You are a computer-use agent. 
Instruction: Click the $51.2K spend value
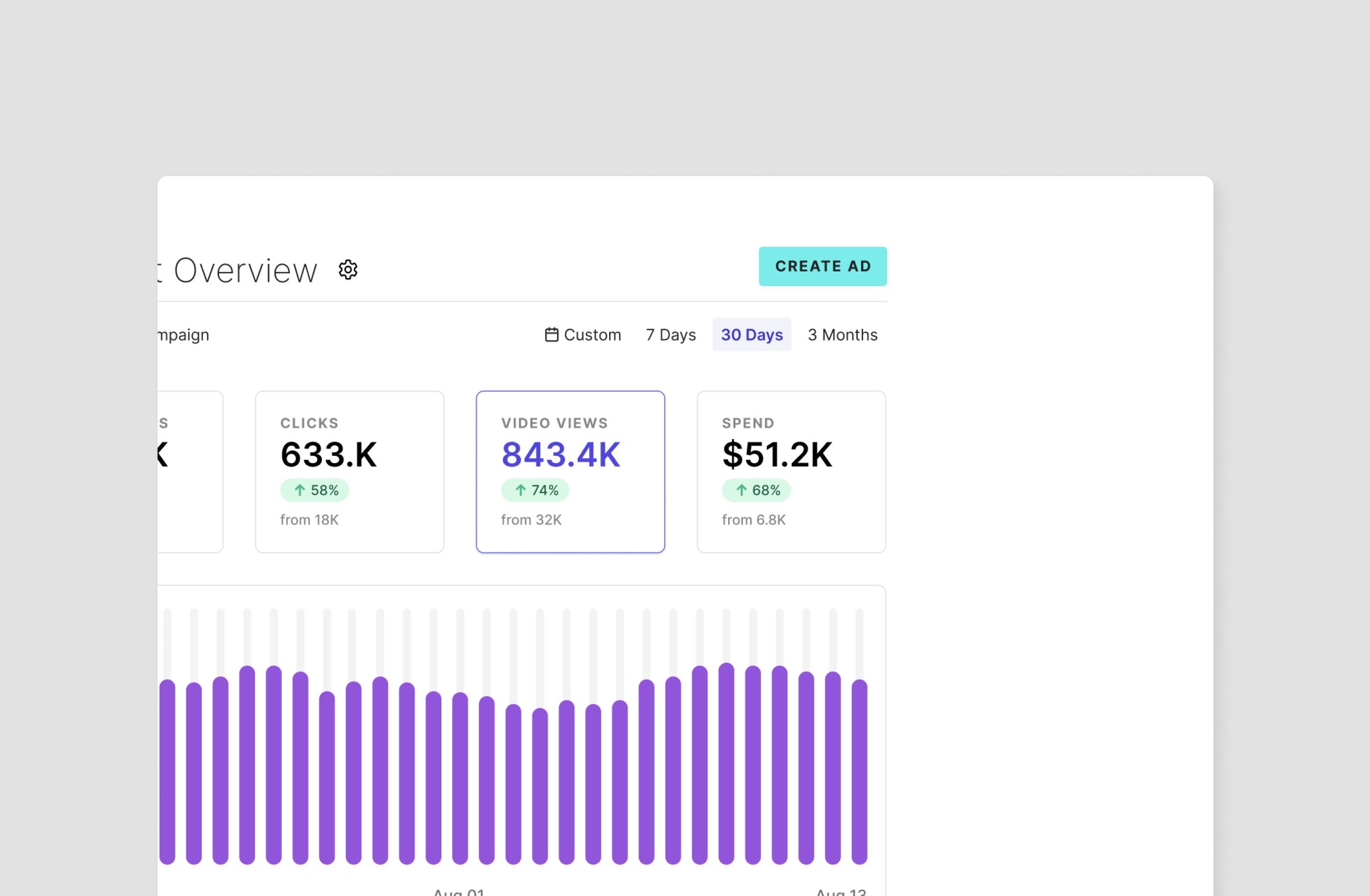tap(776, 454)
